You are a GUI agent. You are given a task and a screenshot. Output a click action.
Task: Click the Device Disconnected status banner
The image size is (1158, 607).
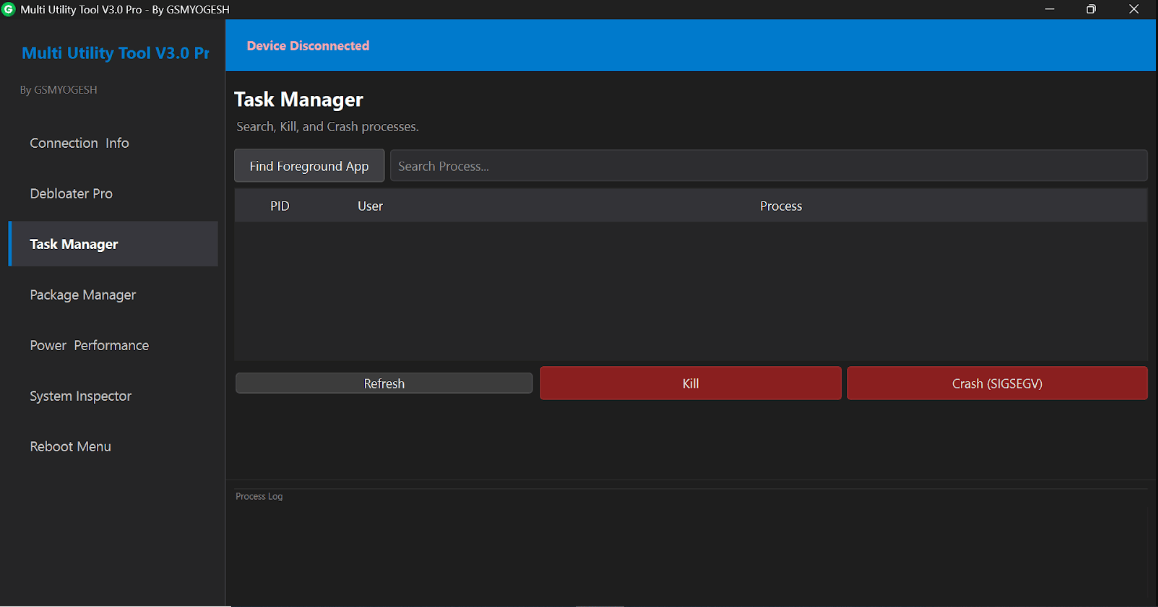pos(307,45)
